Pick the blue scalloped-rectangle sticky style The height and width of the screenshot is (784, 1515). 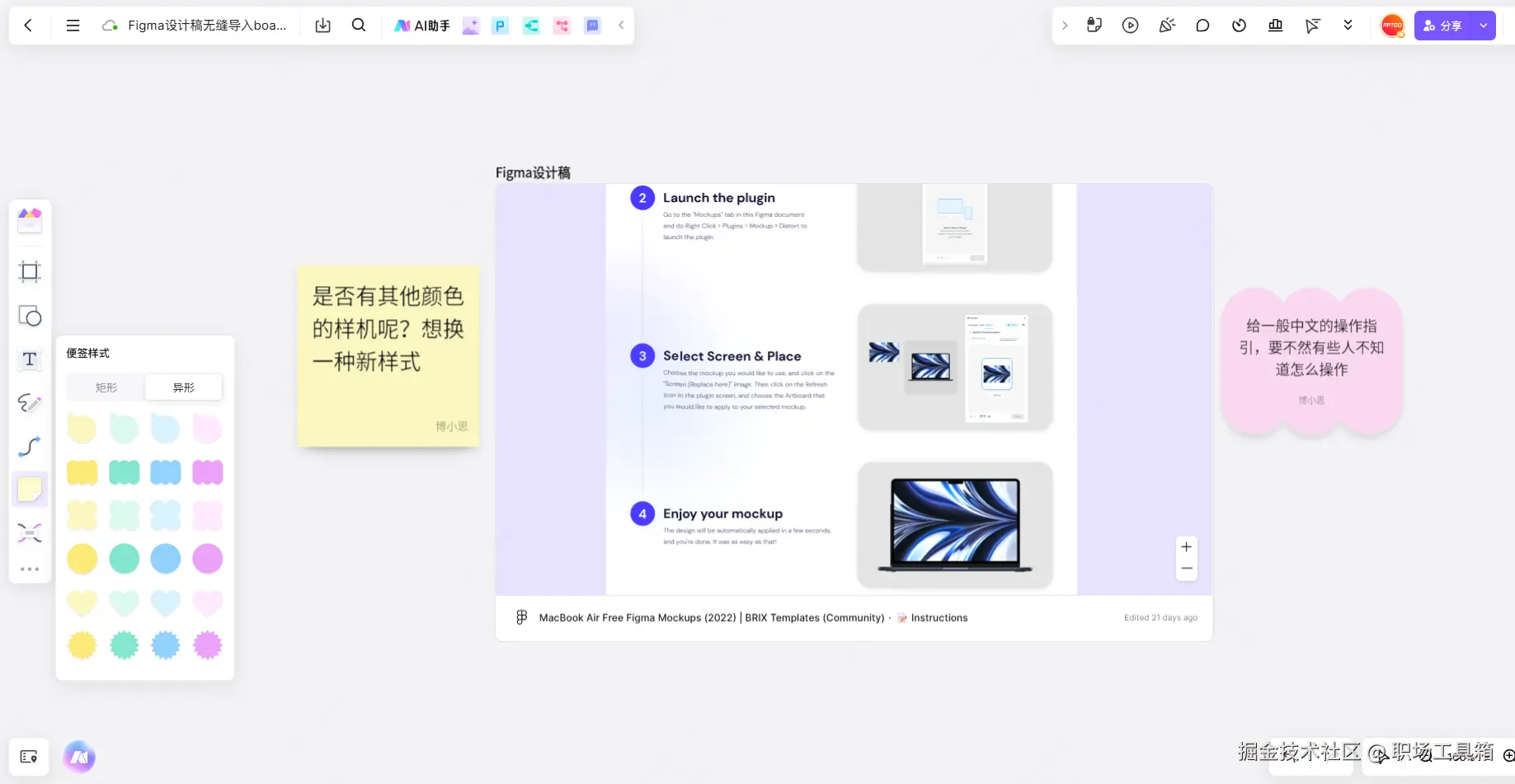pyautogui.click(x=166, y=472)
